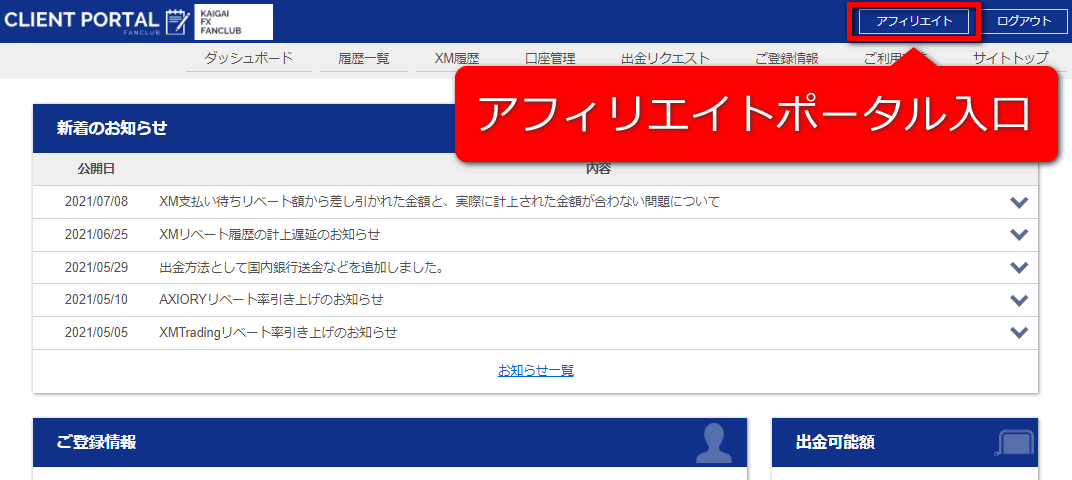
Task: Expand the 2021/05/05 XMTrading notice chevron
Action: coord(1019,332)
